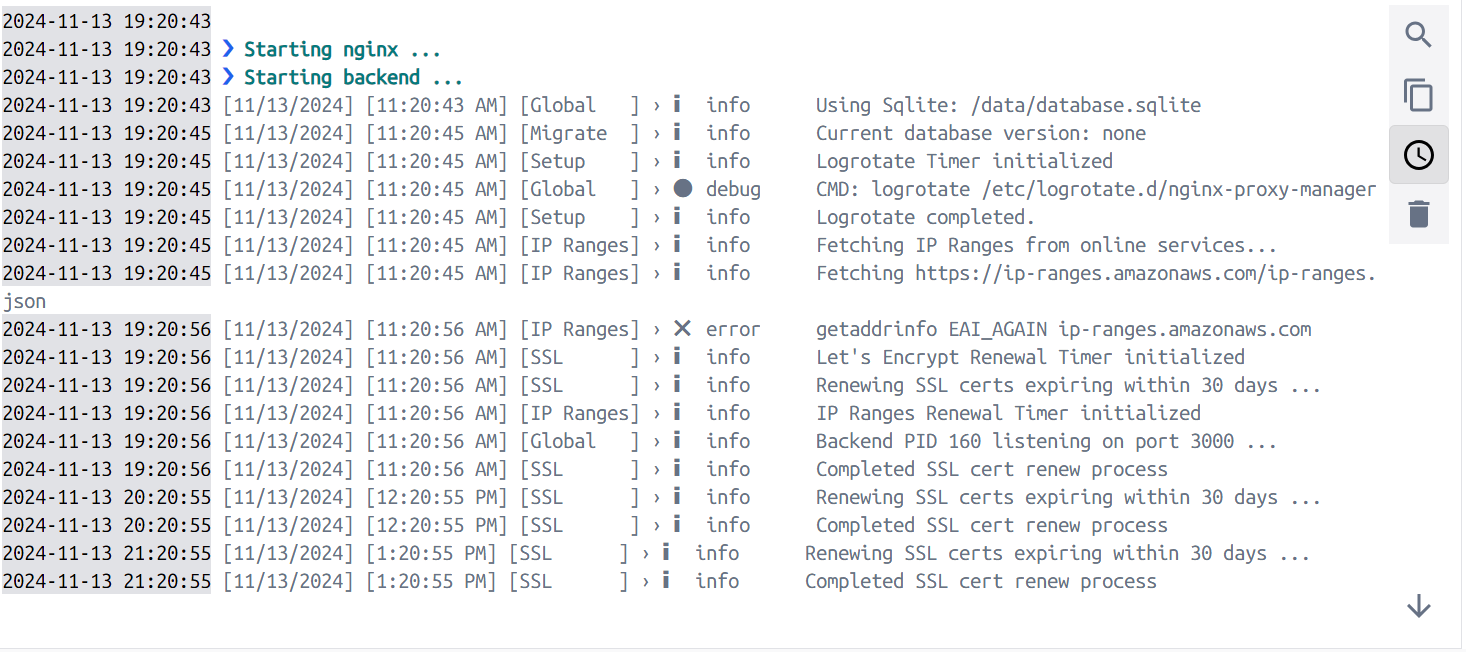The width and height of the screenshot is (1466, 652).
Task: Click the [Setup] tag on 'Logrotate completed' line
Action: [579, 217]
